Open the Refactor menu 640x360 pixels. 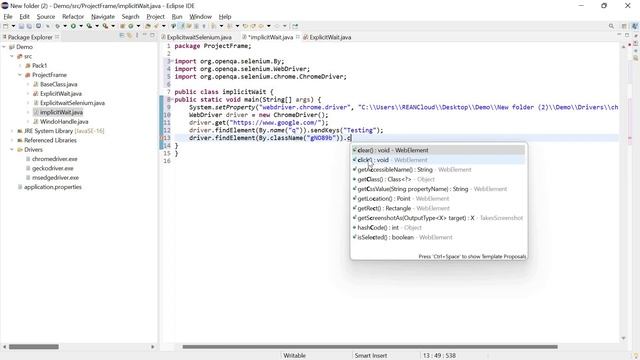[x=73, y=17]
